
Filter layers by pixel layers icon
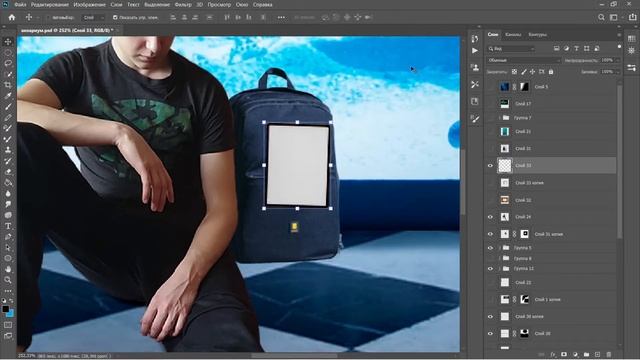556,49
